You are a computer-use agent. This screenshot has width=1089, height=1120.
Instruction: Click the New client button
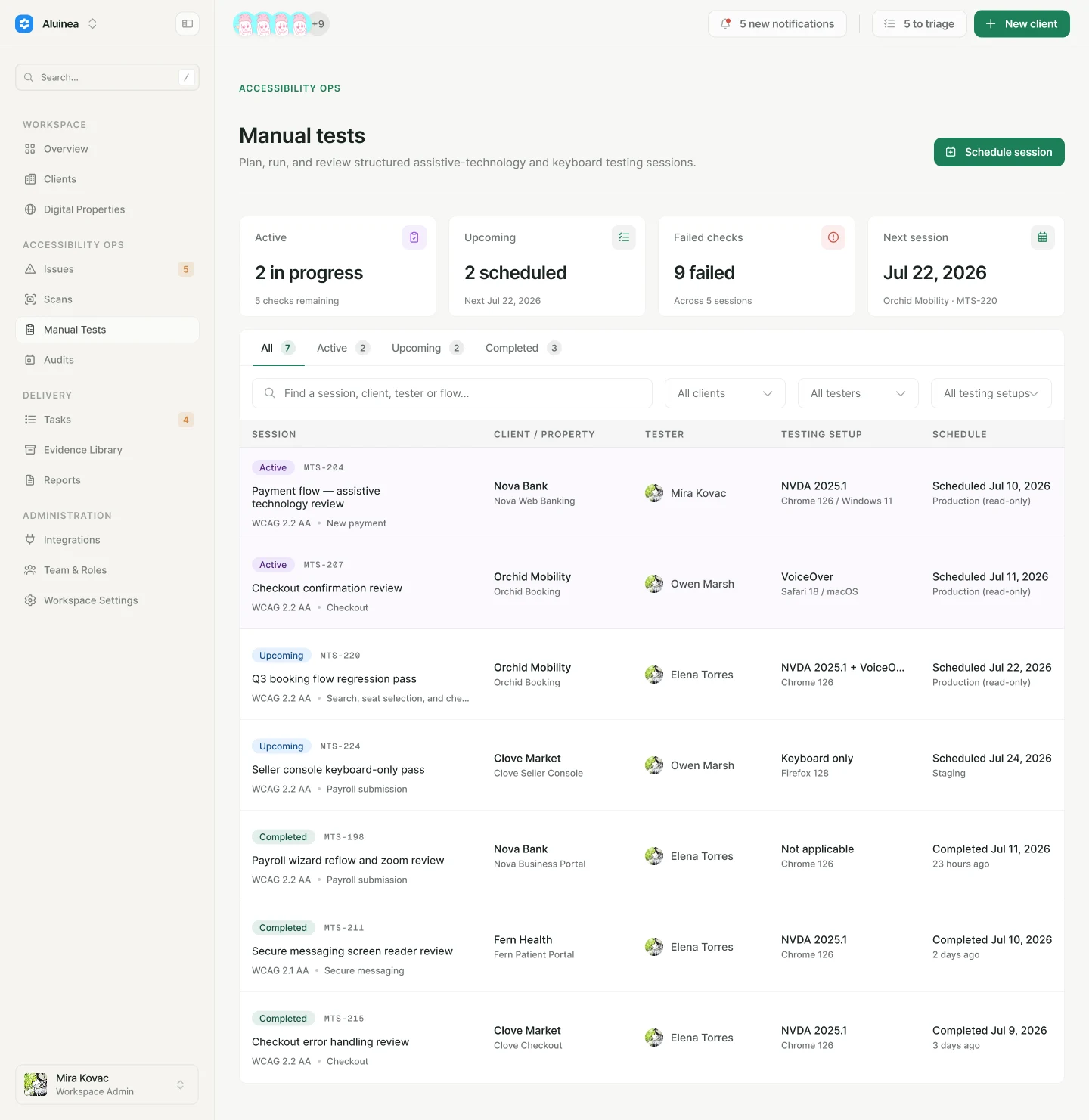[x=1022, y=24]
